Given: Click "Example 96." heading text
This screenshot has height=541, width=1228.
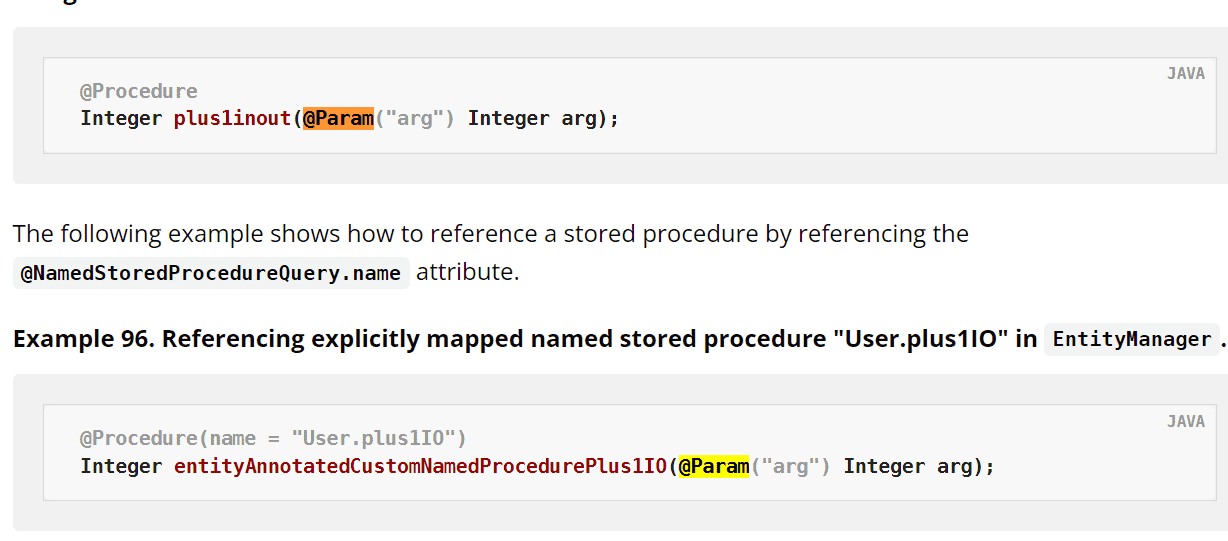Looking at the screenshot, I should 84,339.
